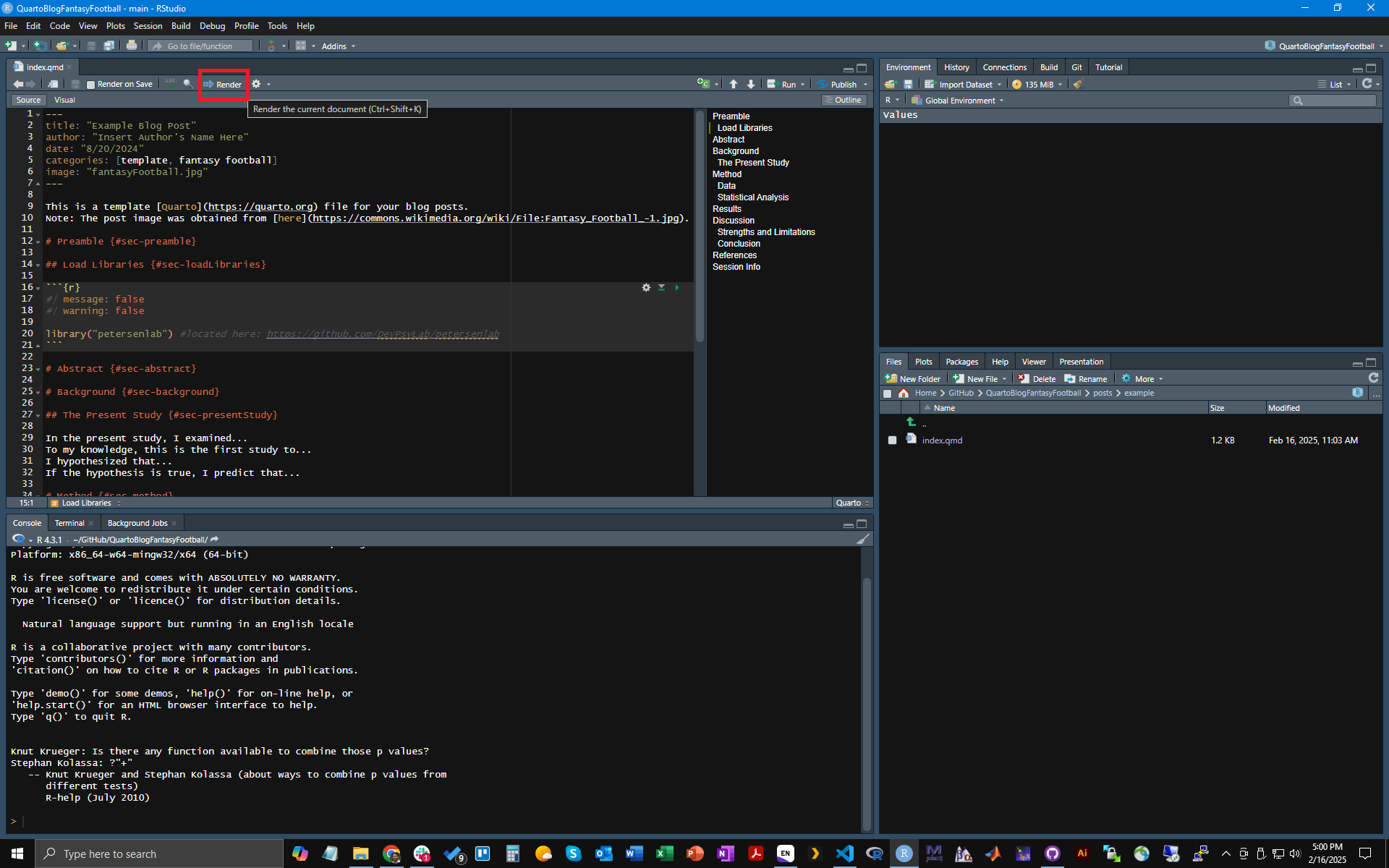This screenshot has height=868, width=1389.
Task: Click the Print document icon
Action: point(131,46)
